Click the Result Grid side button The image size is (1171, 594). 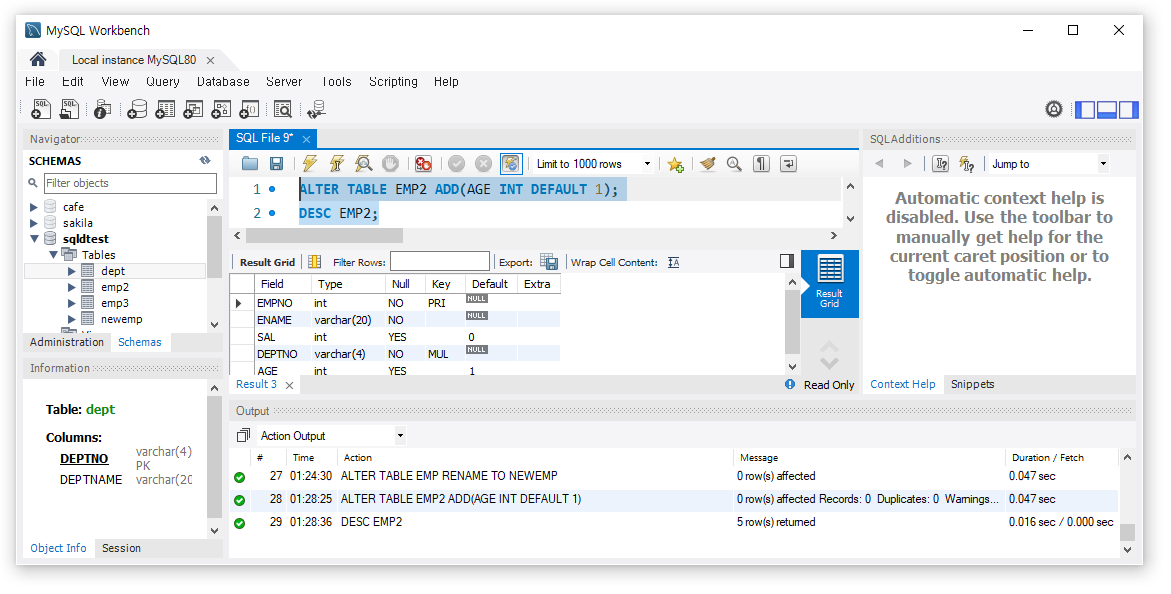pyautogui.click(x=830, y=283)
